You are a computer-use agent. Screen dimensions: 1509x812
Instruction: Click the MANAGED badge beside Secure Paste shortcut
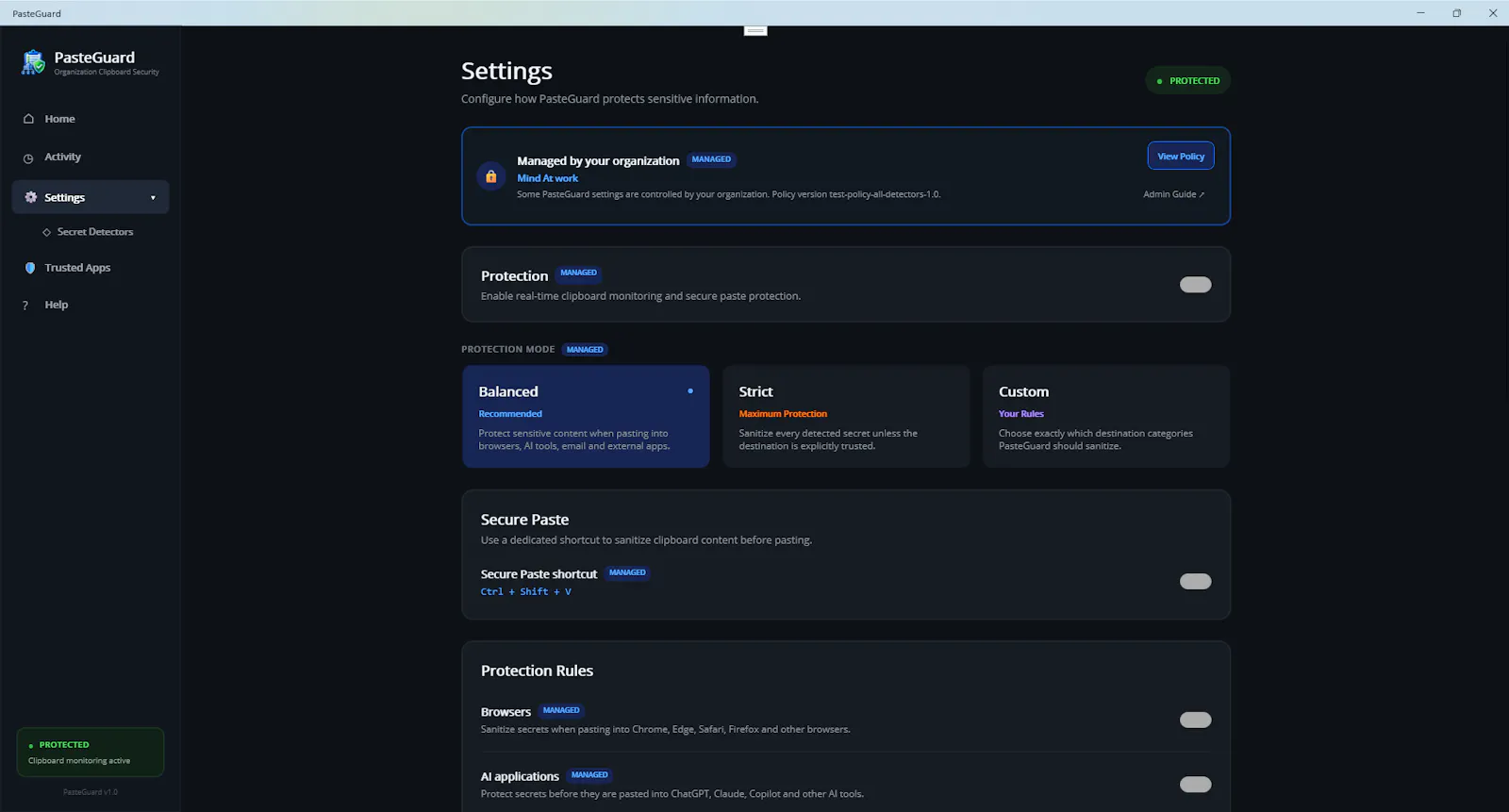click(x=627, y=572)
